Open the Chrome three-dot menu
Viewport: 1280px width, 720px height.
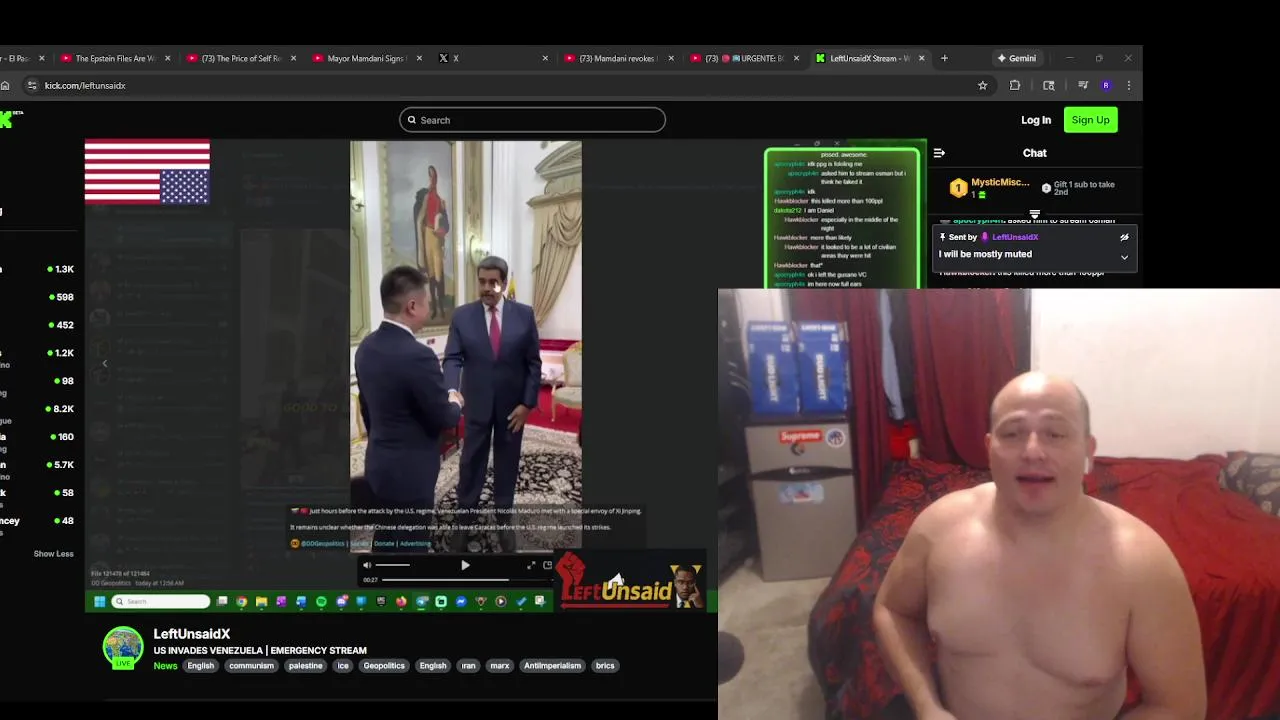1129,85
